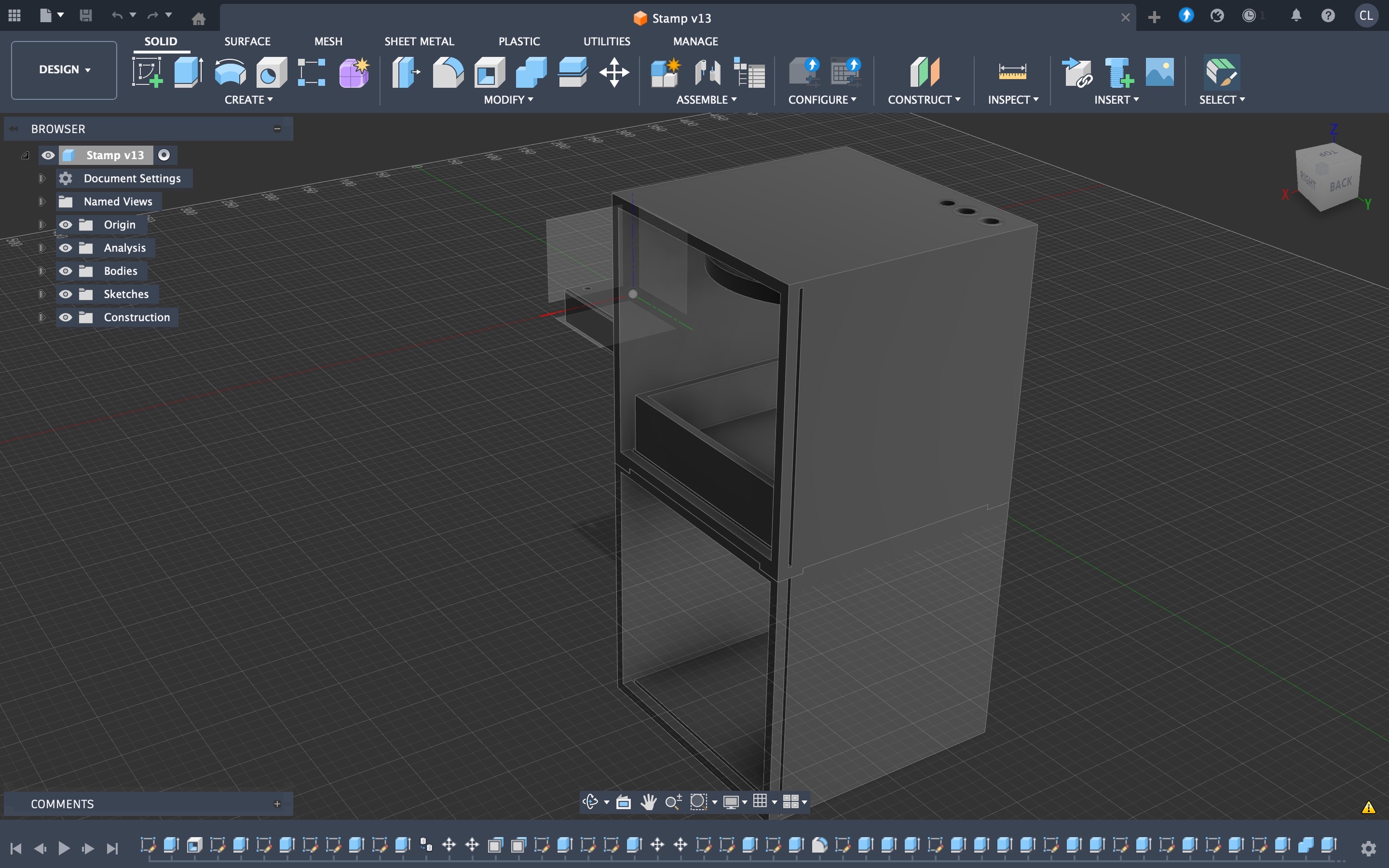The height and width of the screenshot is (868, 1389).
Task: Toggle visibility of the Analysis folder
Action: (x=66, y=247)
